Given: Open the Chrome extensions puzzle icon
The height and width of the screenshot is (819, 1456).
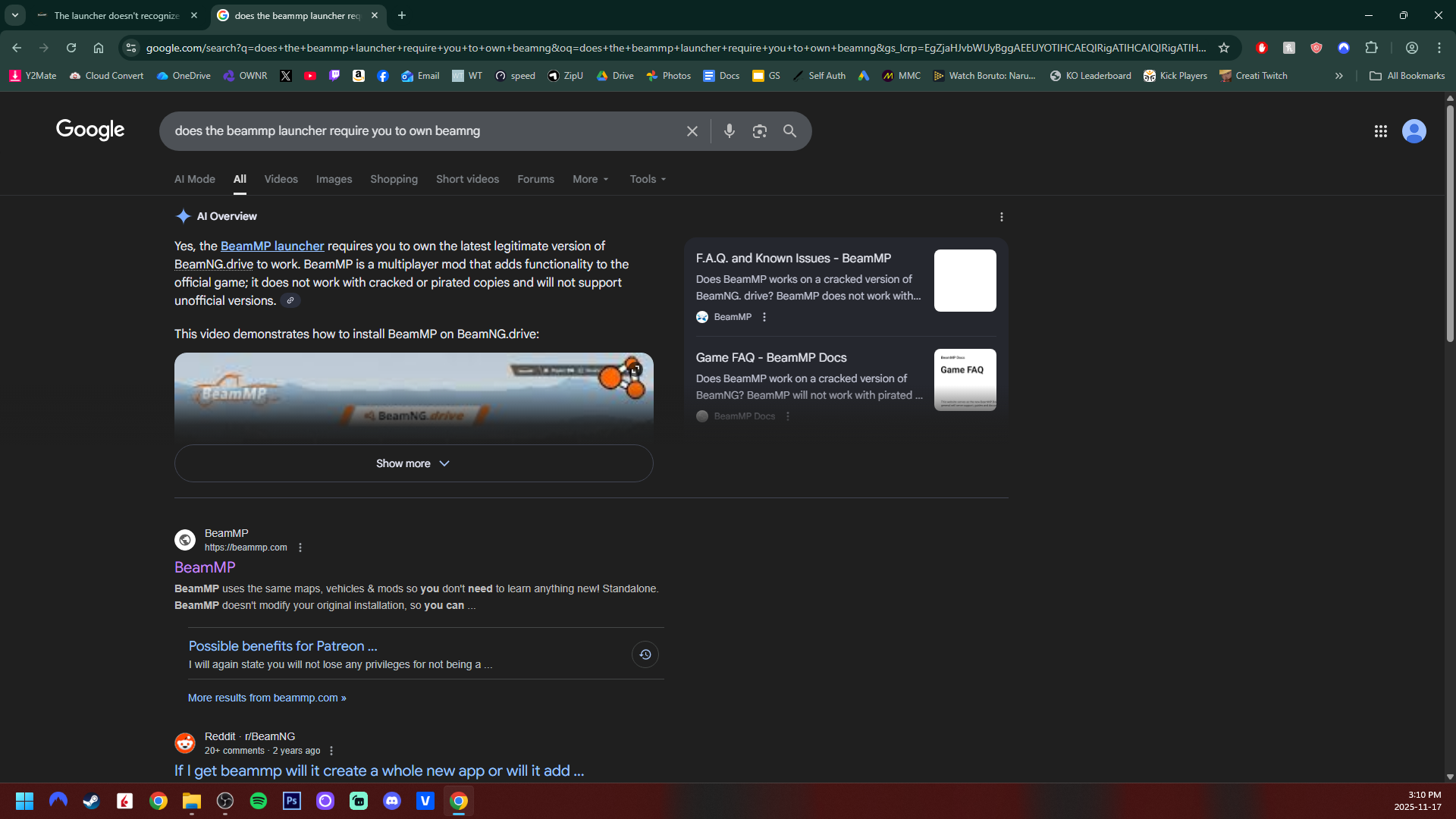Looking at the screenshot, I should (1371, 48).
